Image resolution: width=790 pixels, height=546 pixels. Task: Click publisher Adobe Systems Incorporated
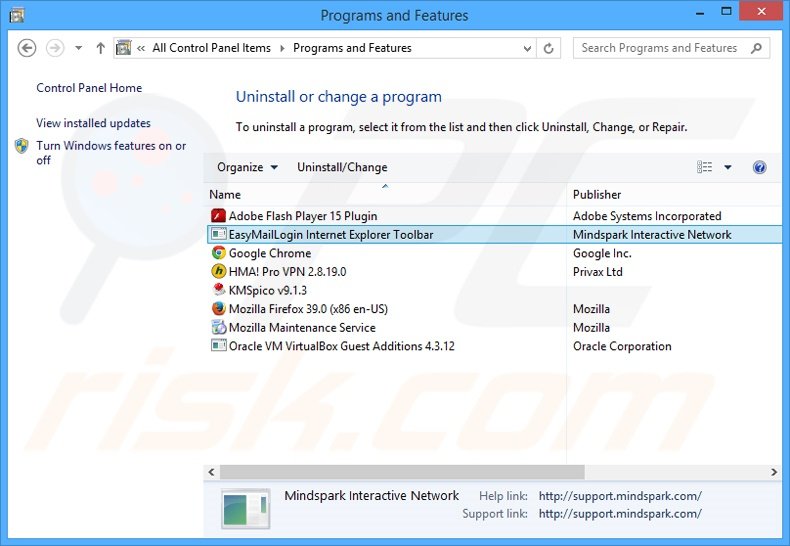coord(647,216)
